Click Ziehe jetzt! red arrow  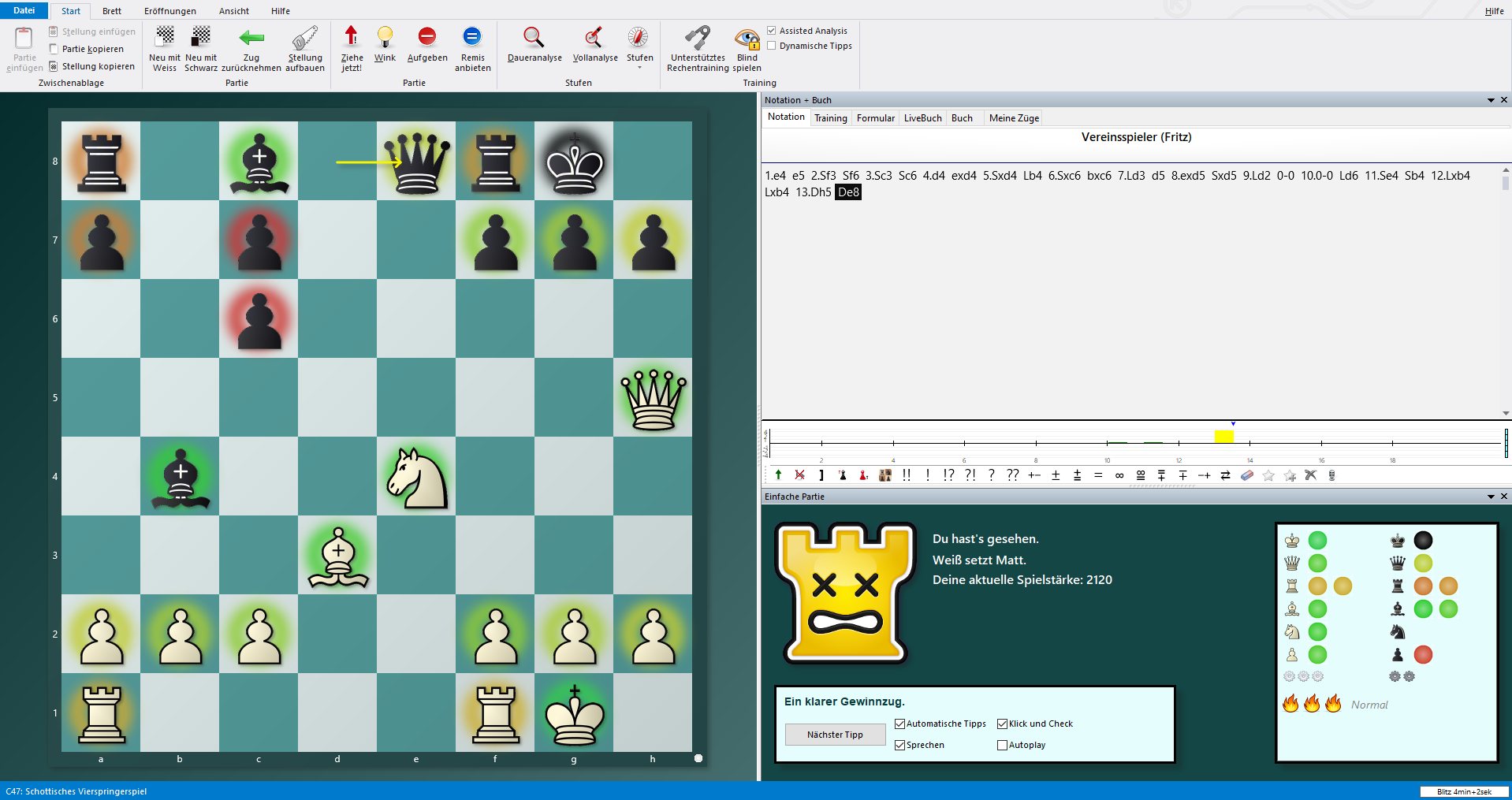(352, 48)
